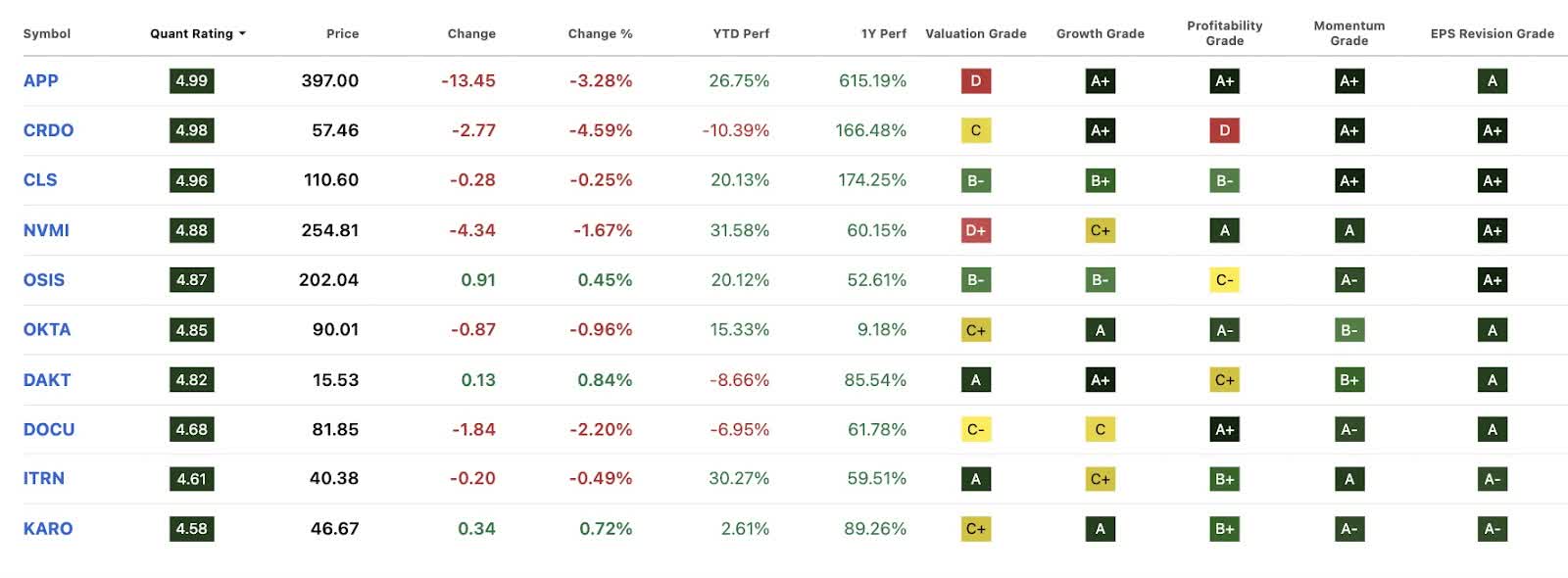
Task: Click APP's red D Valuation Grade badge
Action: [x=975, y=81]
